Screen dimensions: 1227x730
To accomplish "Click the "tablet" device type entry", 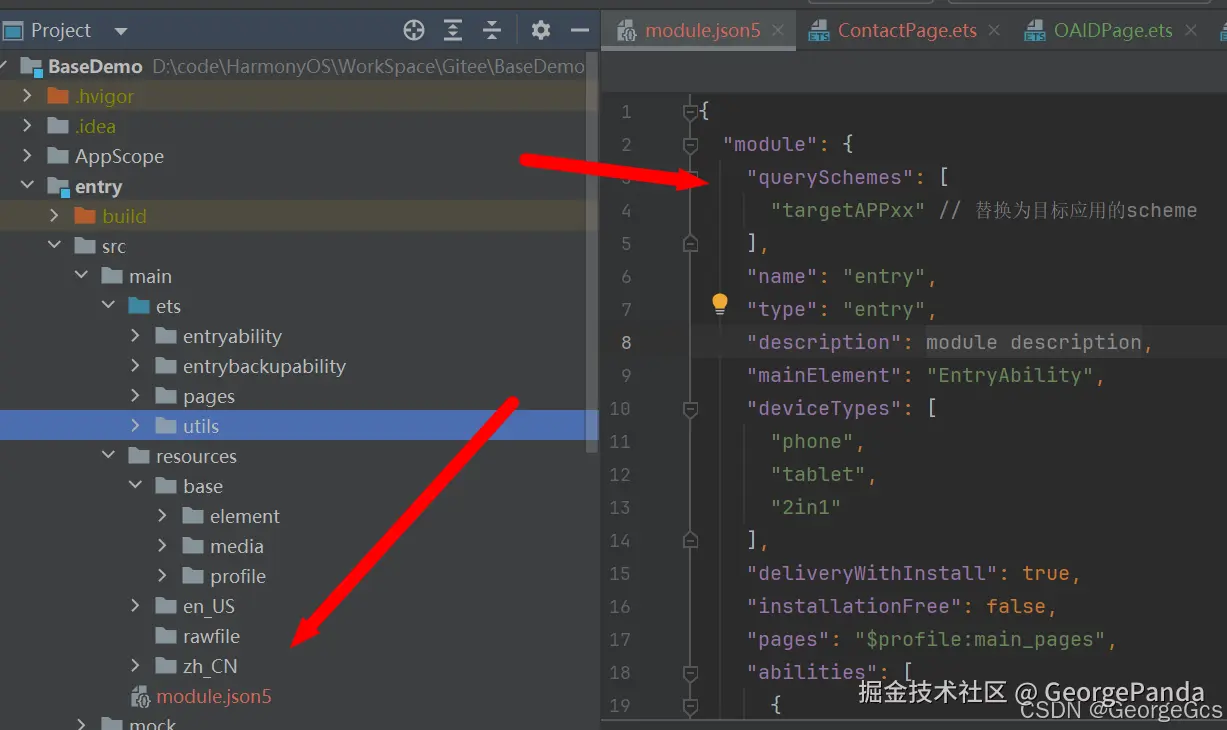I will 817,475.
